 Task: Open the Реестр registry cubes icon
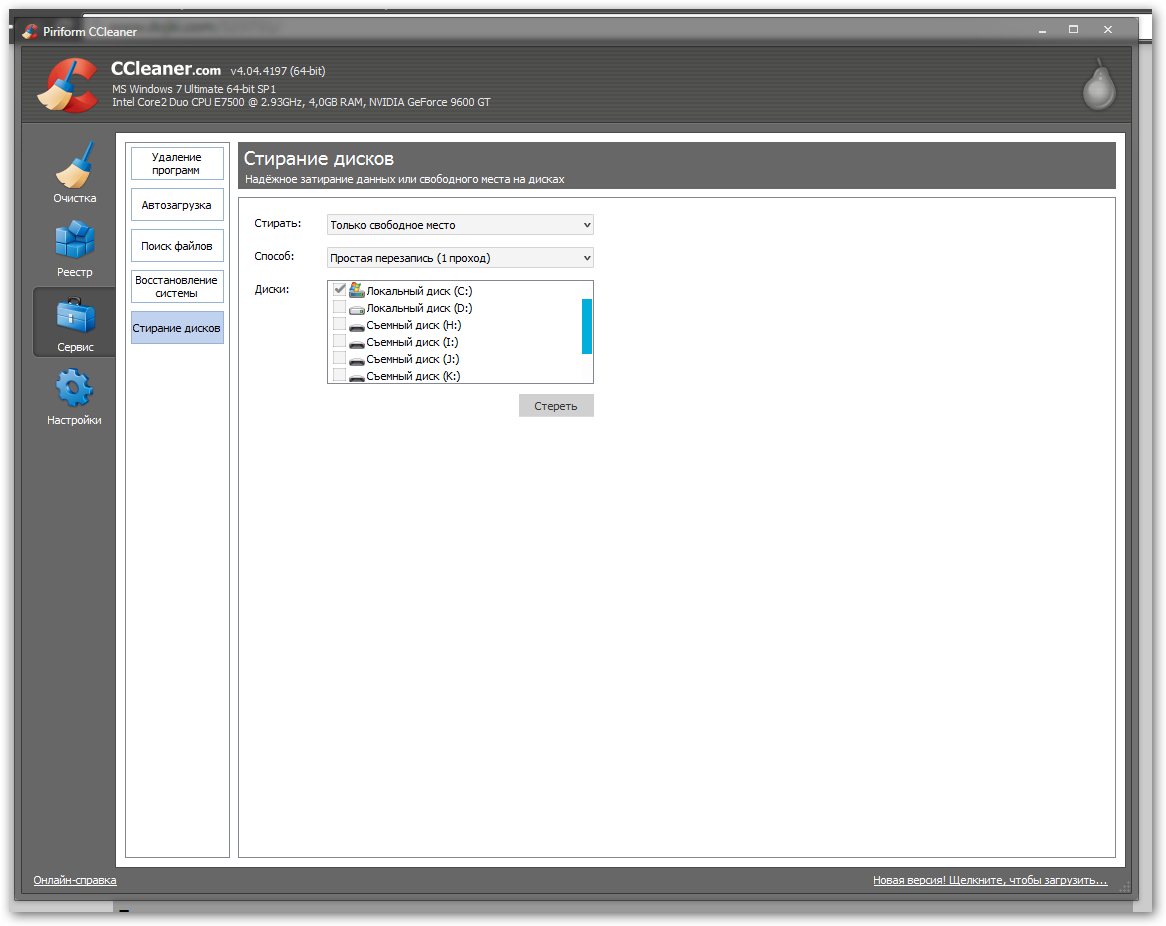74,240
